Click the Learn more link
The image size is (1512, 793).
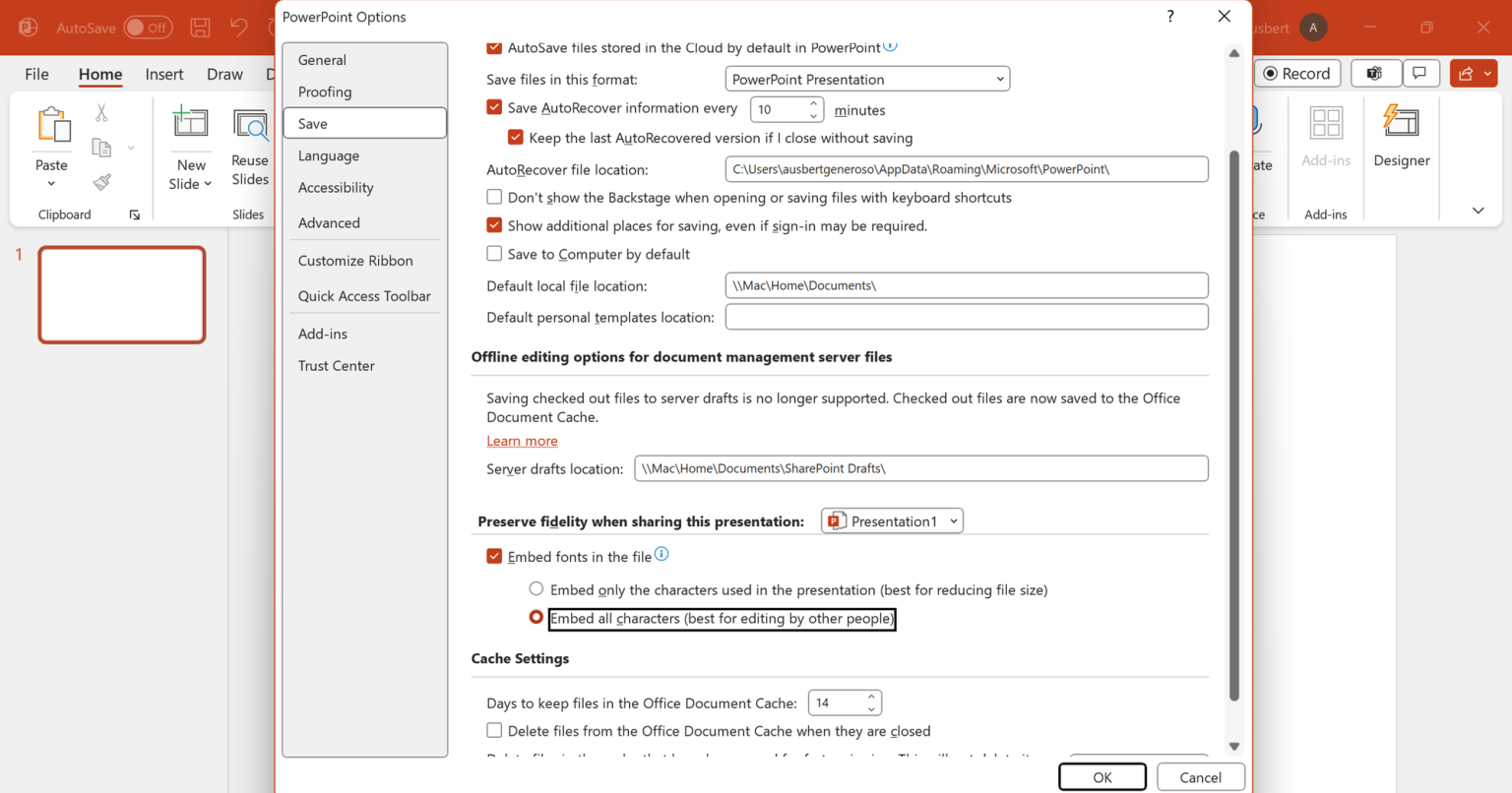[x=522, y=441]
